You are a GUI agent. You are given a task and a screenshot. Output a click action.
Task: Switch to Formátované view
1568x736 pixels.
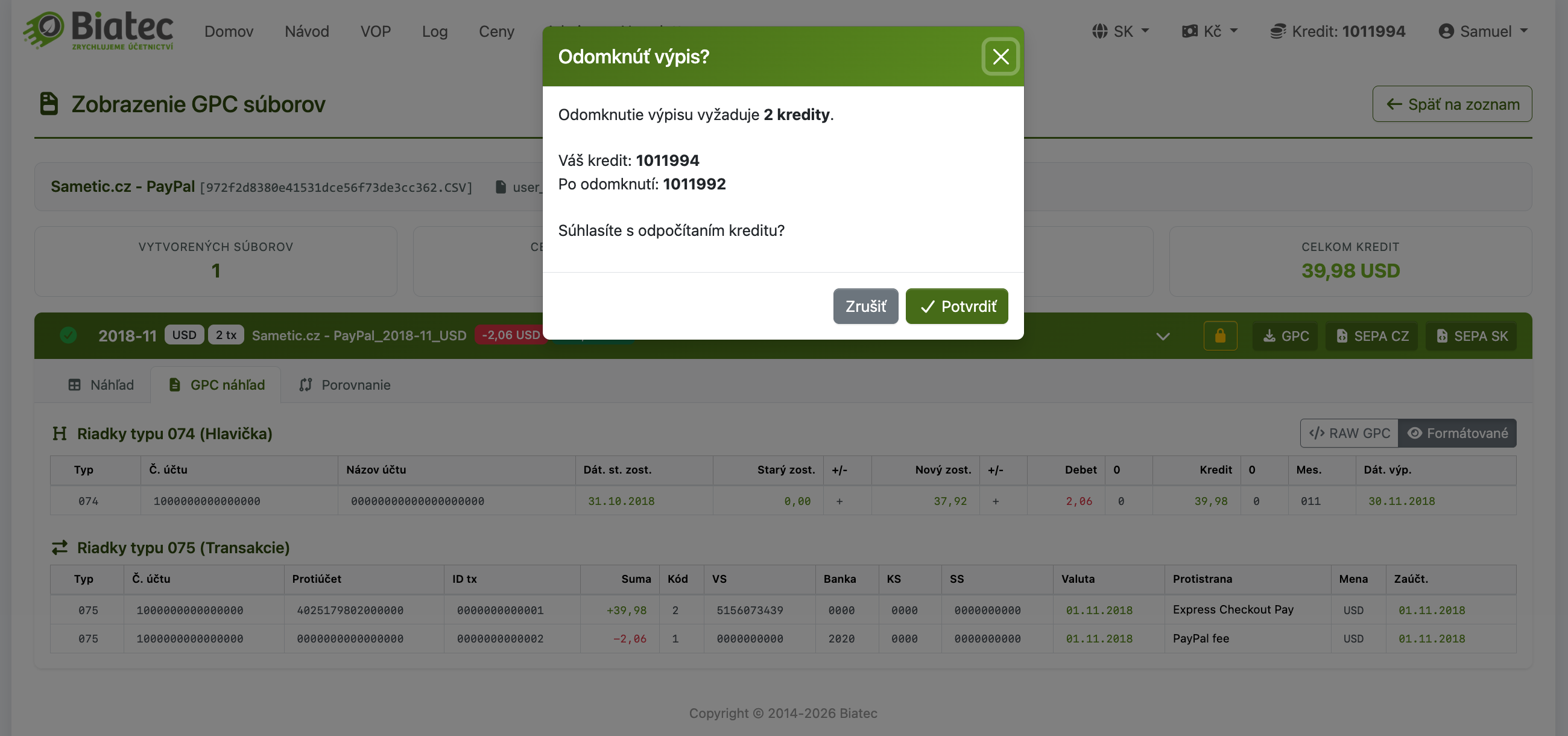click(1457, 433)
